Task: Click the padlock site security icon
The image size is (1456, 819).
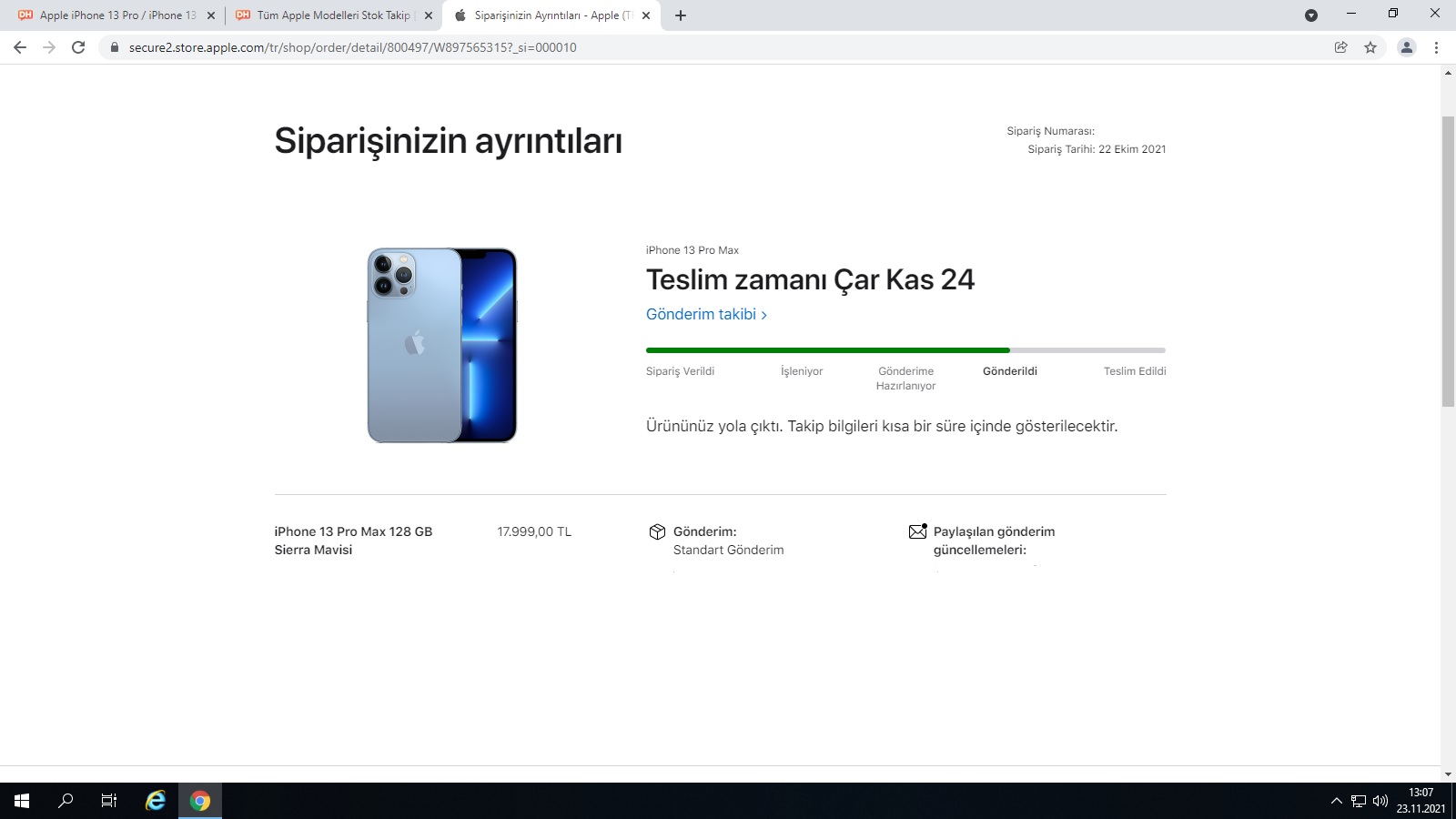Action: coord(114,47)
